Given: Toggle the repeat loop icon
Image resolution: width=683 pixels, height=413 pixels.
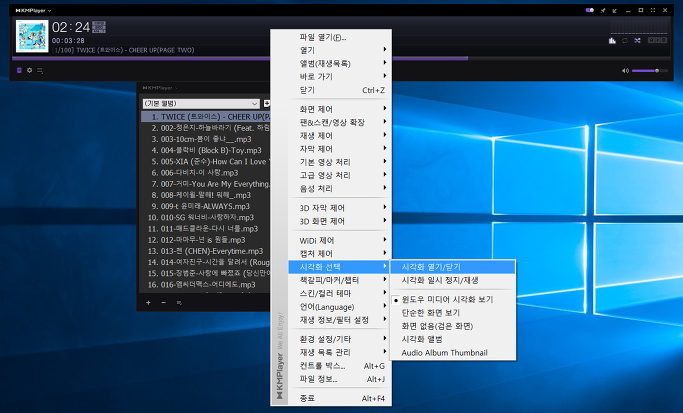Looking at the screenshot, I should click(x=625, y=41).
